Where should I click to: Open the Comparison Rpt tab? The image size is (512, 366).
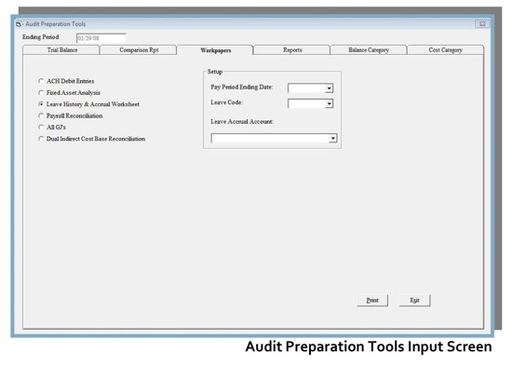click(139, 50)
